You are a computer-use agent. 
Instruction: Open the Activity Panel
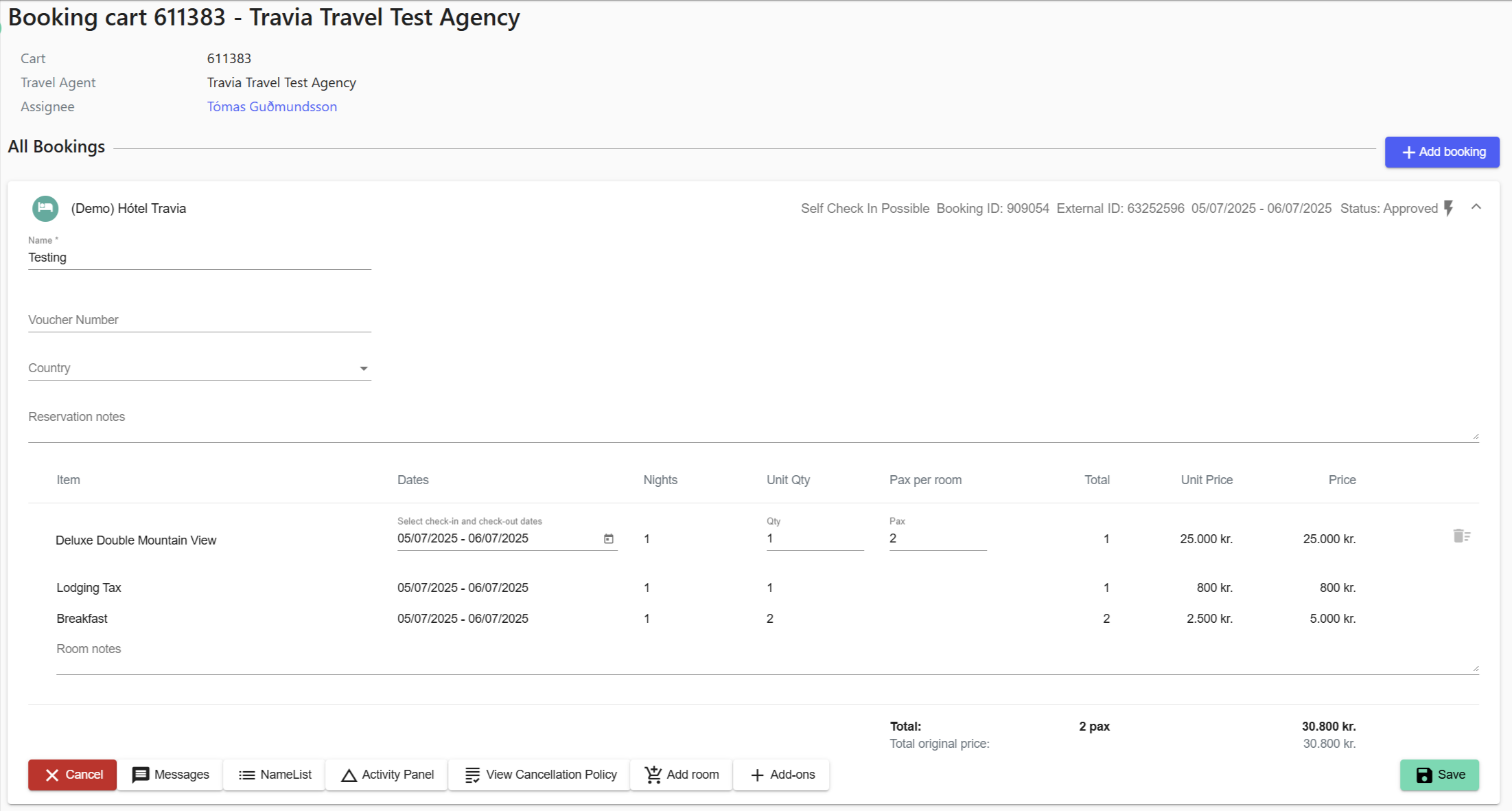[387, 775]
